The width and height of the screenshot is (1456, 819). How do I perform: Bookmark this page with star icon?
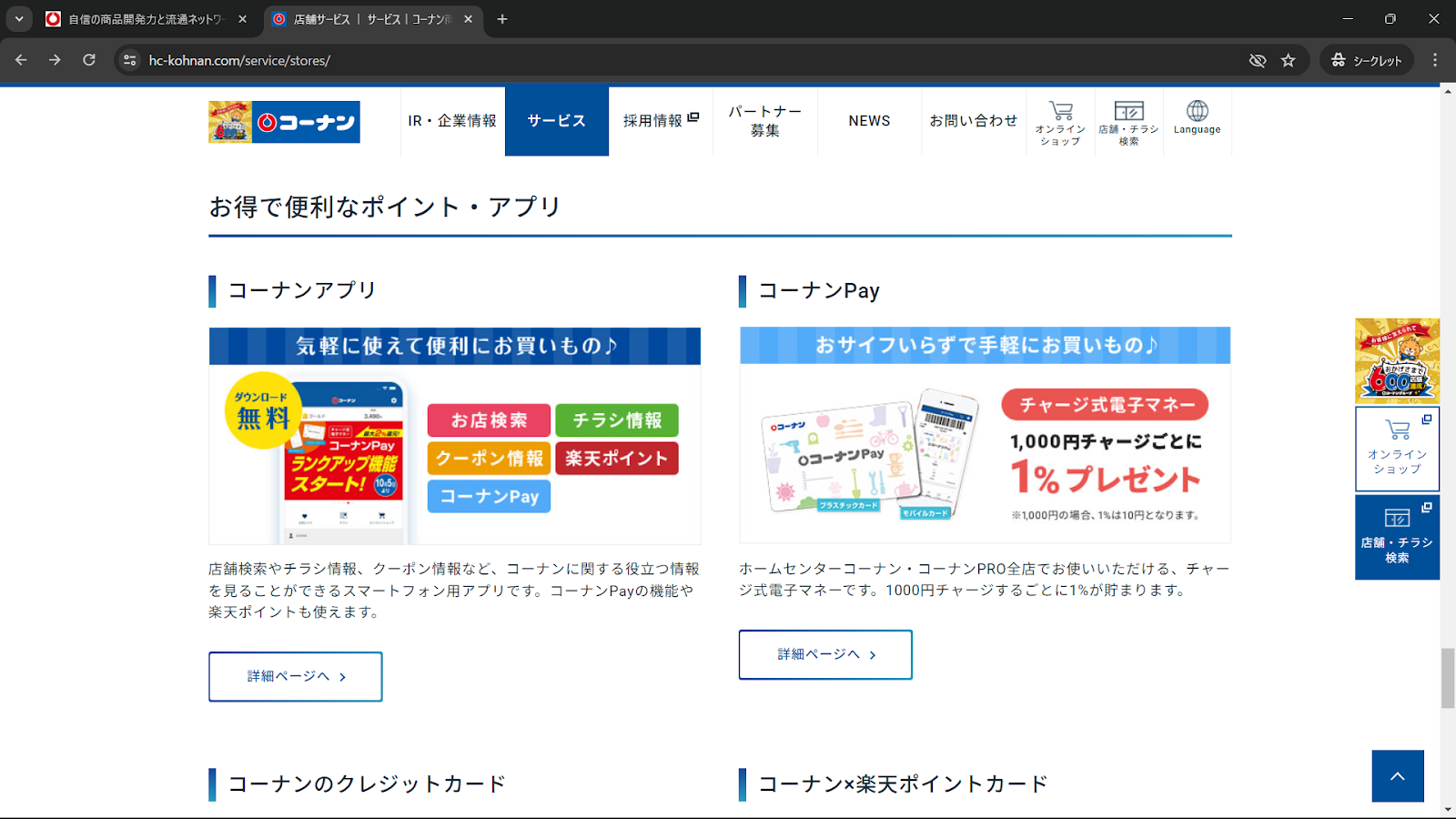1288,60
